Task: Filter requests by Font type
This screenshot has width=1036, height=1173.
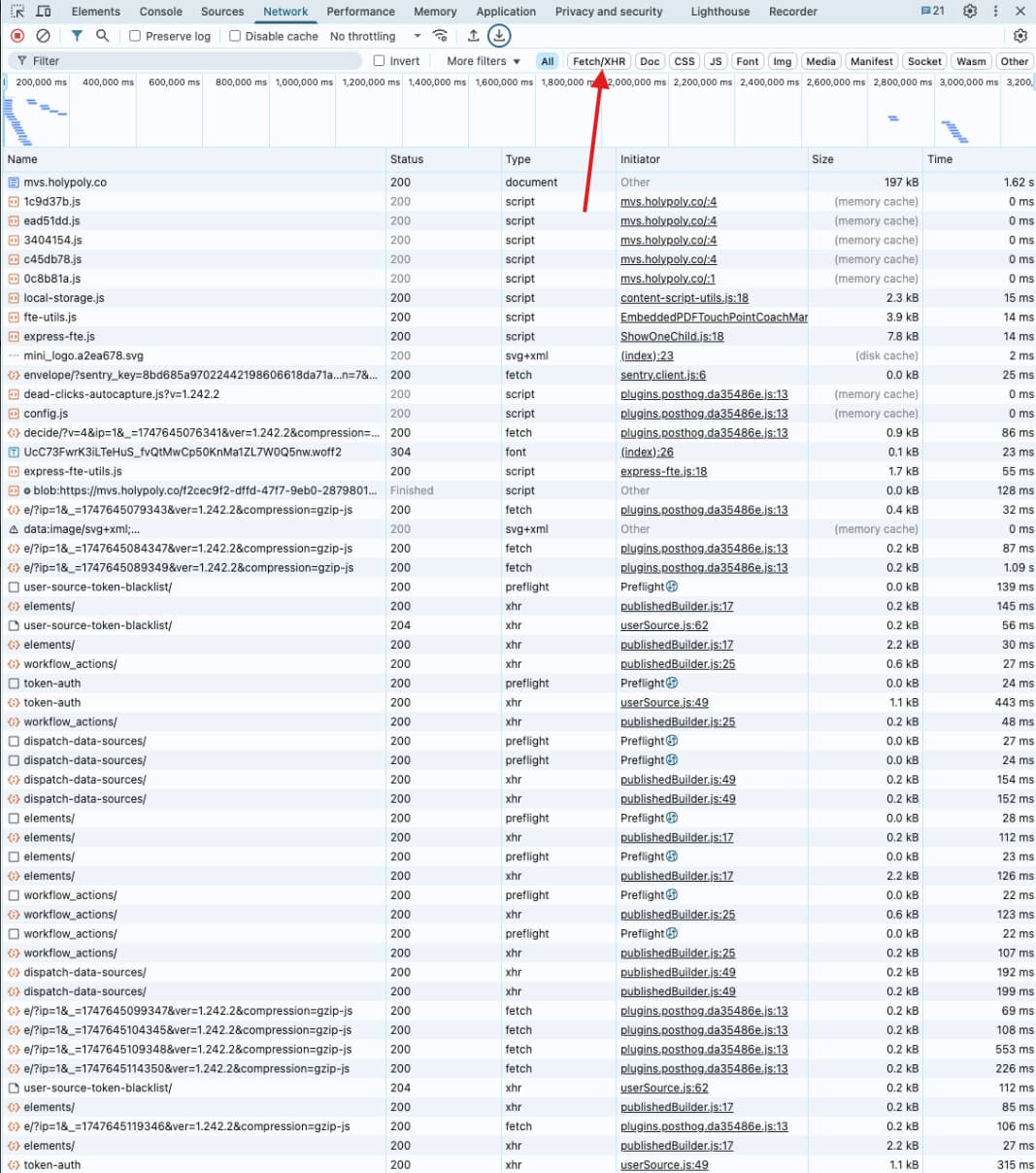Action: point(748,61)
